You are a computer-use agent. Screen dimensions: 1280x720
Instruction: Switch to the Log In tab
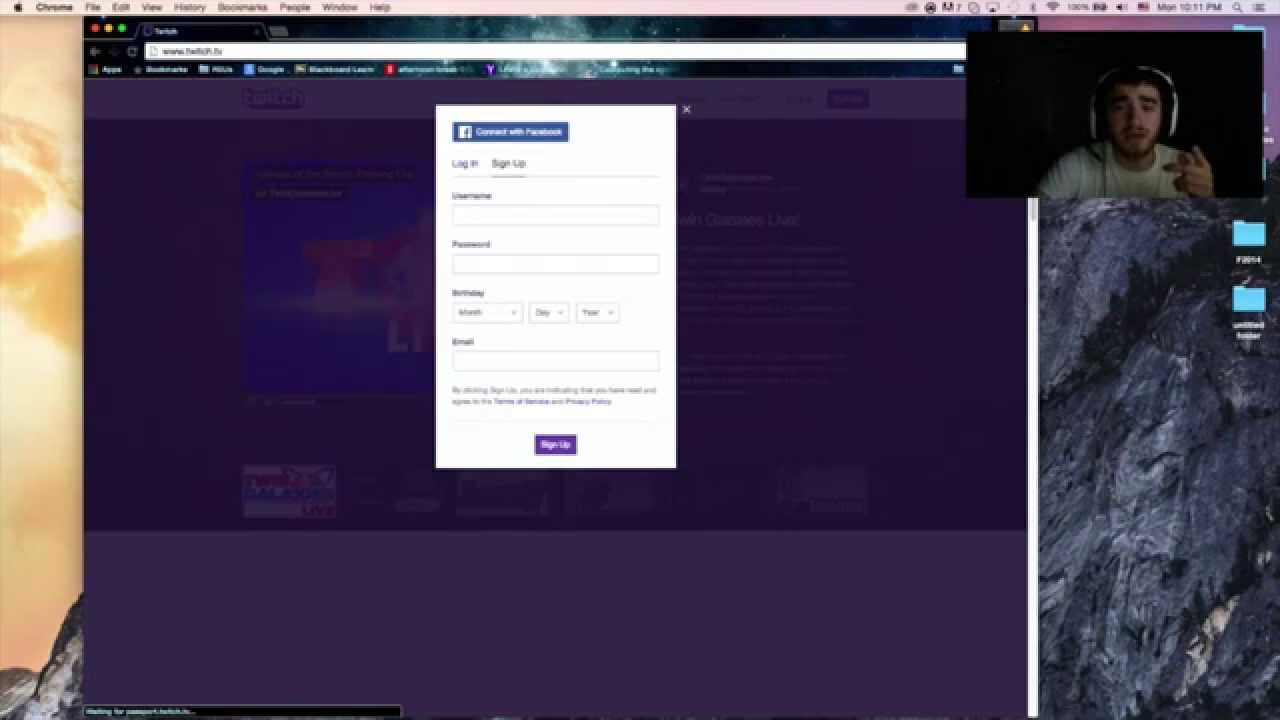click(x=465, y=163)
